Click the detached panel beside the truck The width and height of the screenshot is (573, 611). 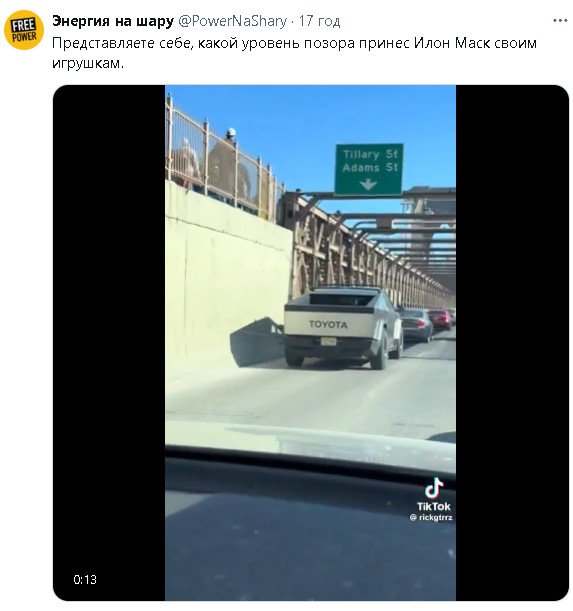pos(257,342)
